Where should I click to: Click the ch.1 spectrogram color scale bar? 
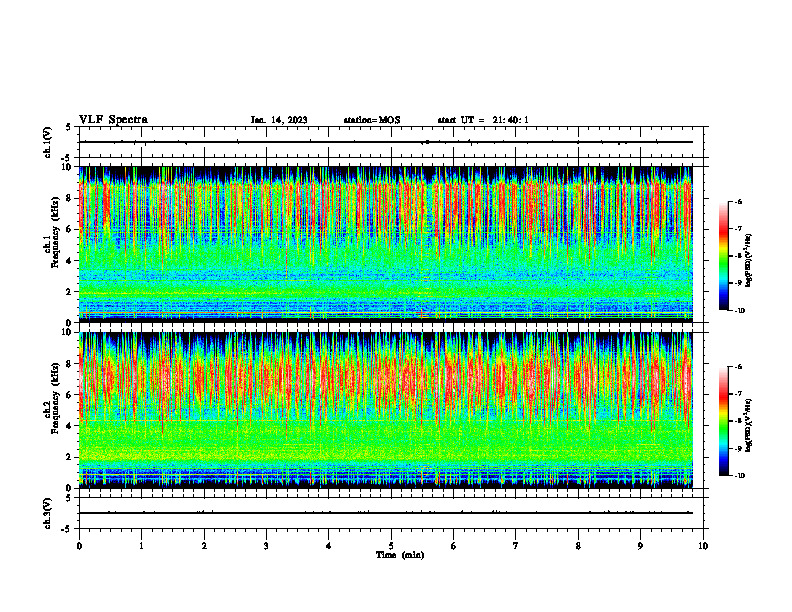(723, 256)
